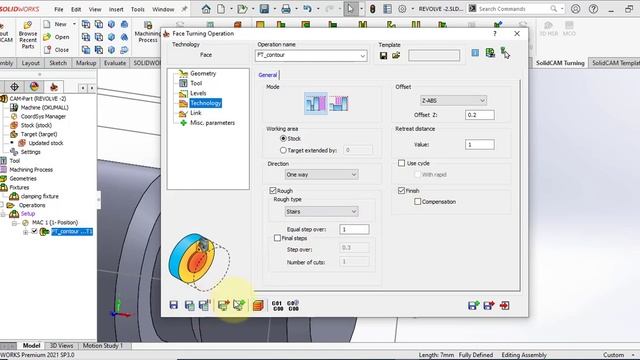Expand the FT_contour operation tree node
The image size is (640, 360).
tap(25, 232)
